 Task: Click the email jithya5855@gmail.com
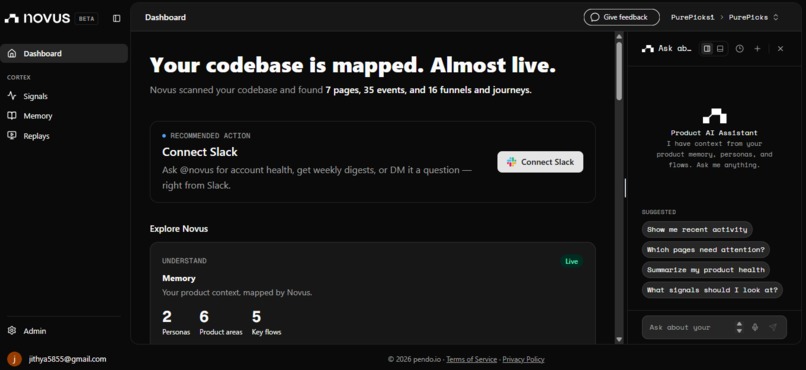click(x=67, y=359)
